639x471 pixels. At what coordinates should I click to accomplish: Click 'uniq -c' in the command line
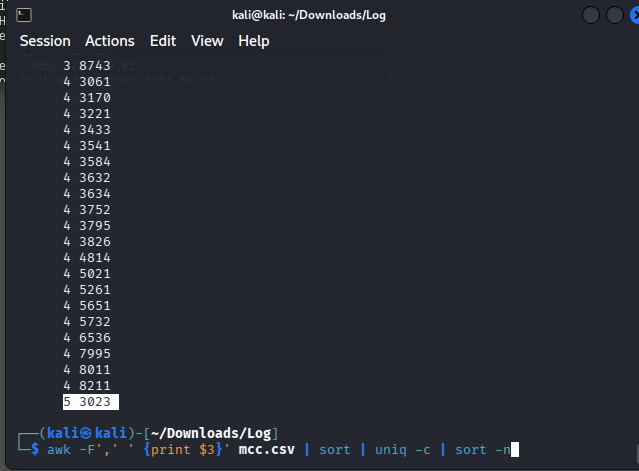click(x=403, y=450)
